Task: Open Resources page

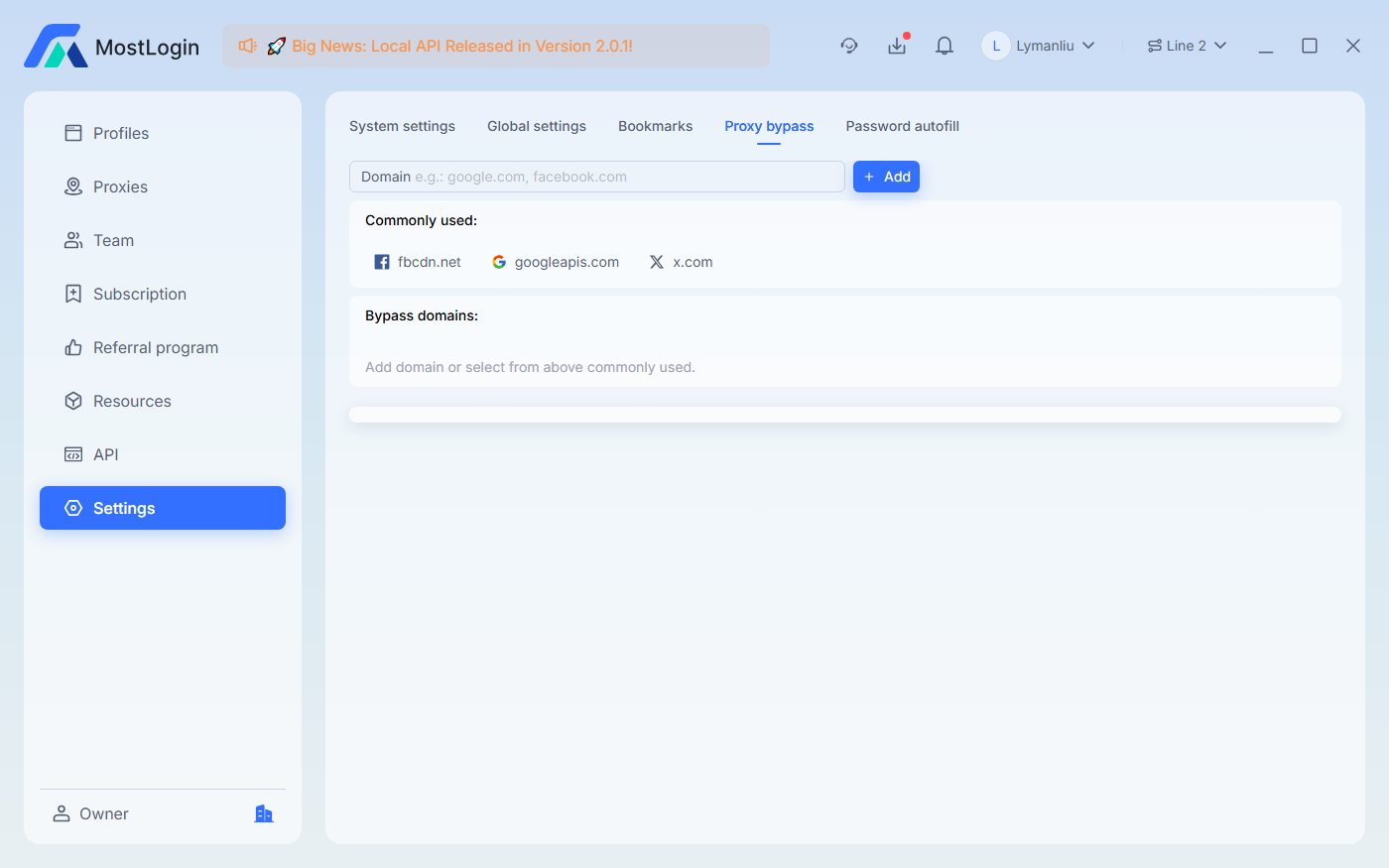Action: point(163,401)
